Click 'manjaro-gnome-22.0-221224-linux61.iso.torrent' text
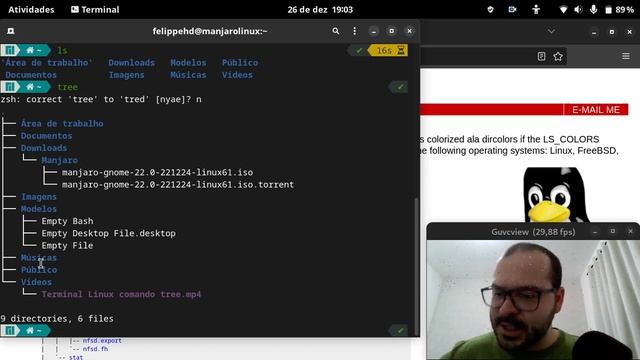Viewport: 640px width, 360px height. tap(178, 184)
